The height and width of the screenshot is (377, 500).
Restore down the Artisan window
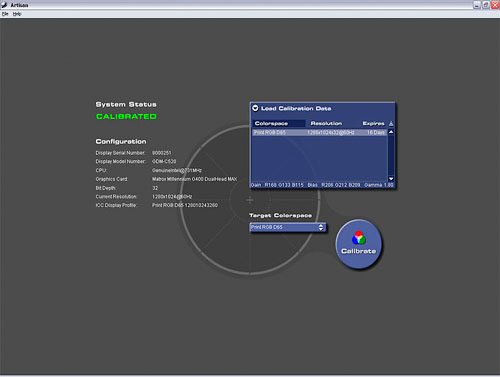point(486,5)
